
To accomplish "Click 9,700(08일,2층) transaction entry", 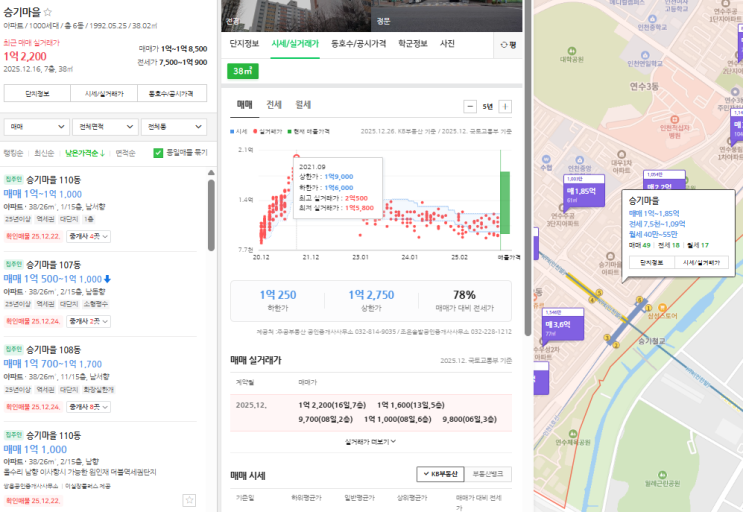I will coord(326,420).
